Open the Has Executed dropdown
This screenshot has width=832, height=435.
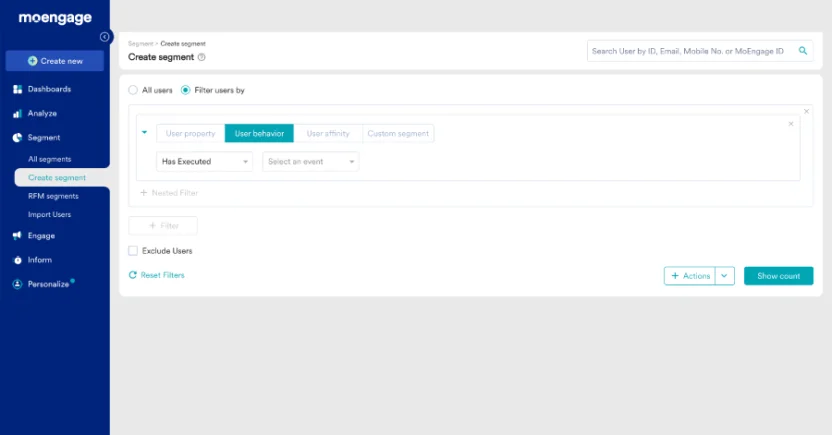tap(204, 161)
